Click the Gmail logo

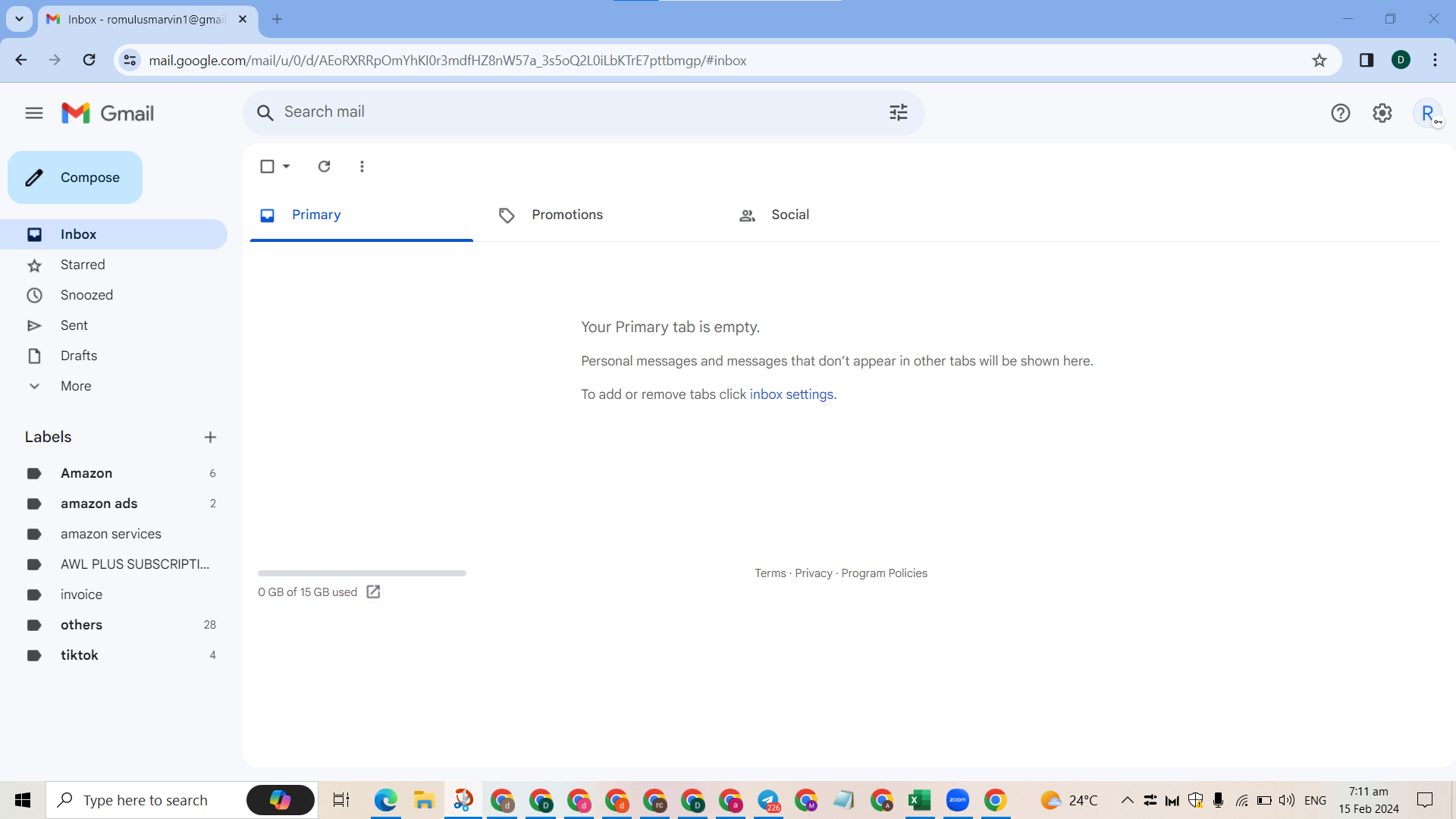108,113
